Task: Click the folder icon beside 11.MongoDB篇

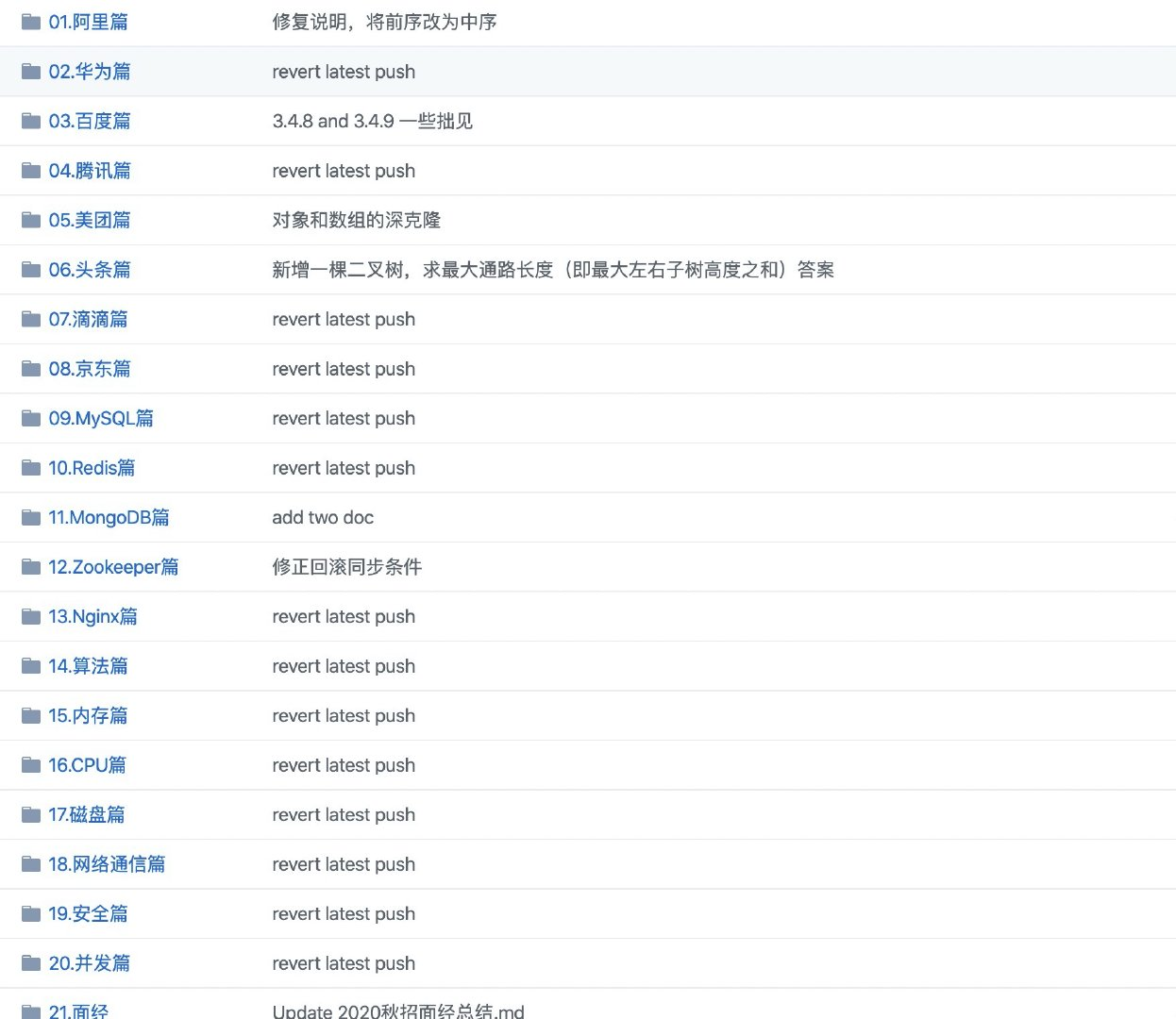Action: point(31,517)
